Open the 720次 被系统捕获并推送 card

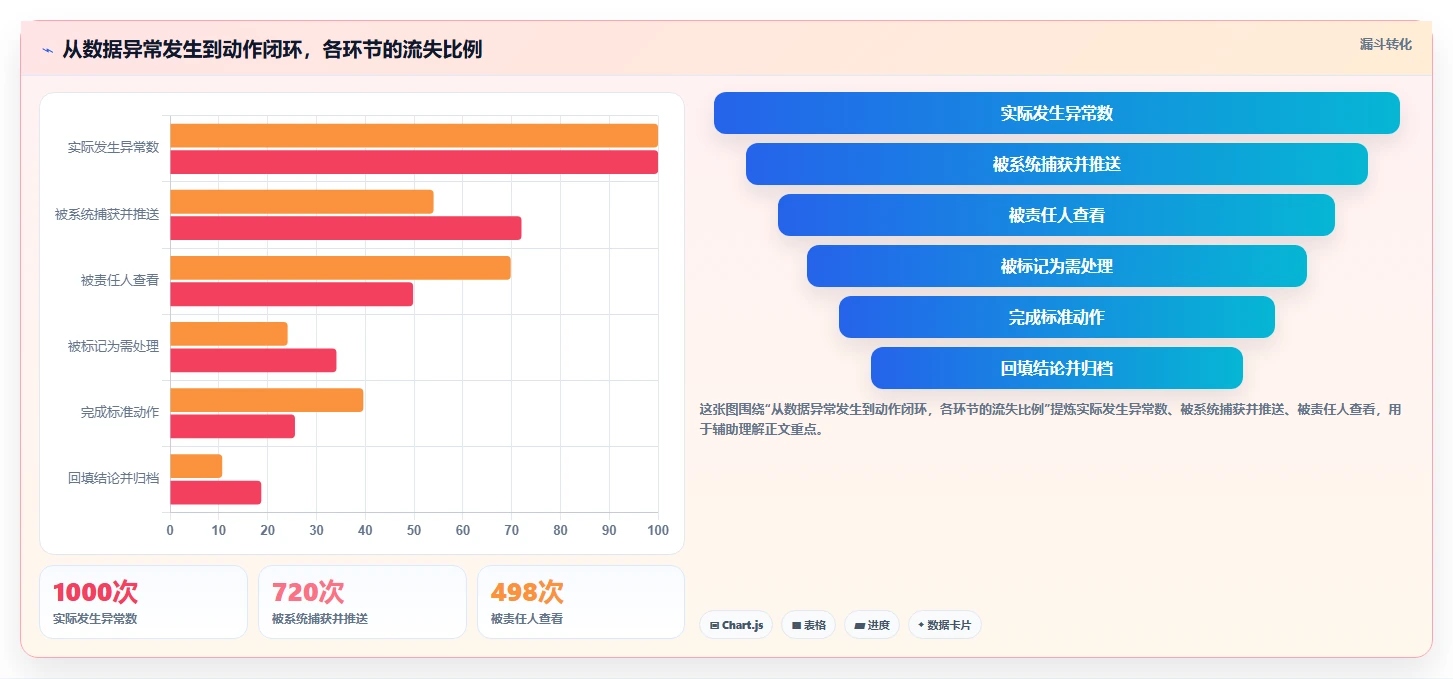tap(362, 602)
